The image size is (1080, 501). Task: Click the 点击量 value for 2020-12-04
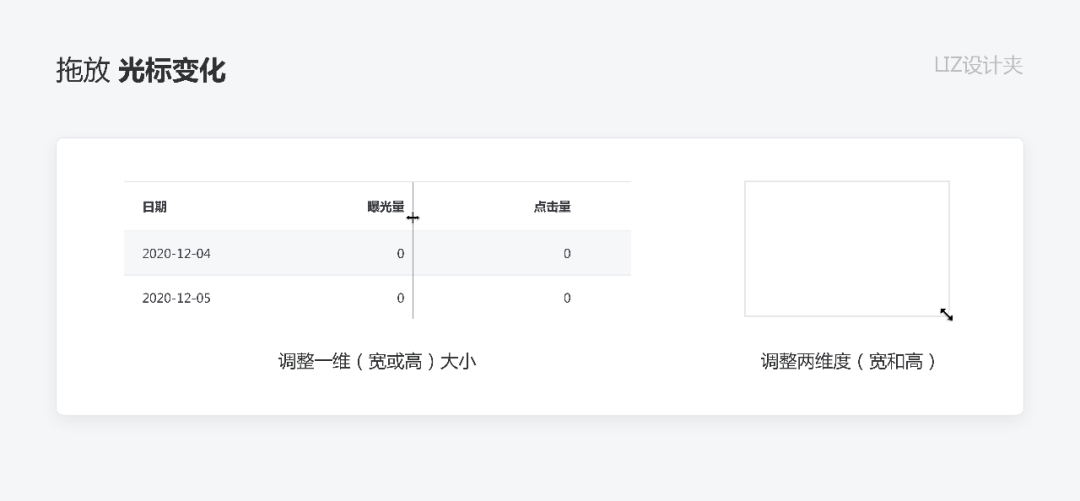(x=567, y=254)
